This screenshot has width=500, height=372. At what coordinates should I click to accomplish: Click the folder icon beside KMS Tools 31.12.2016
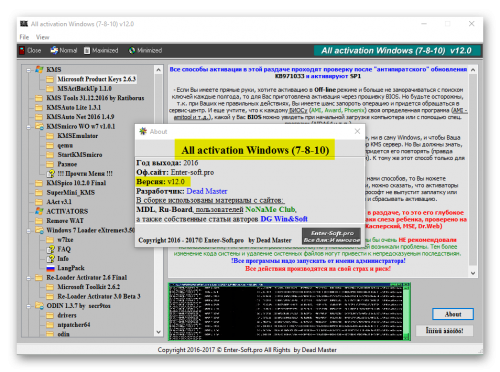point(39,98)
